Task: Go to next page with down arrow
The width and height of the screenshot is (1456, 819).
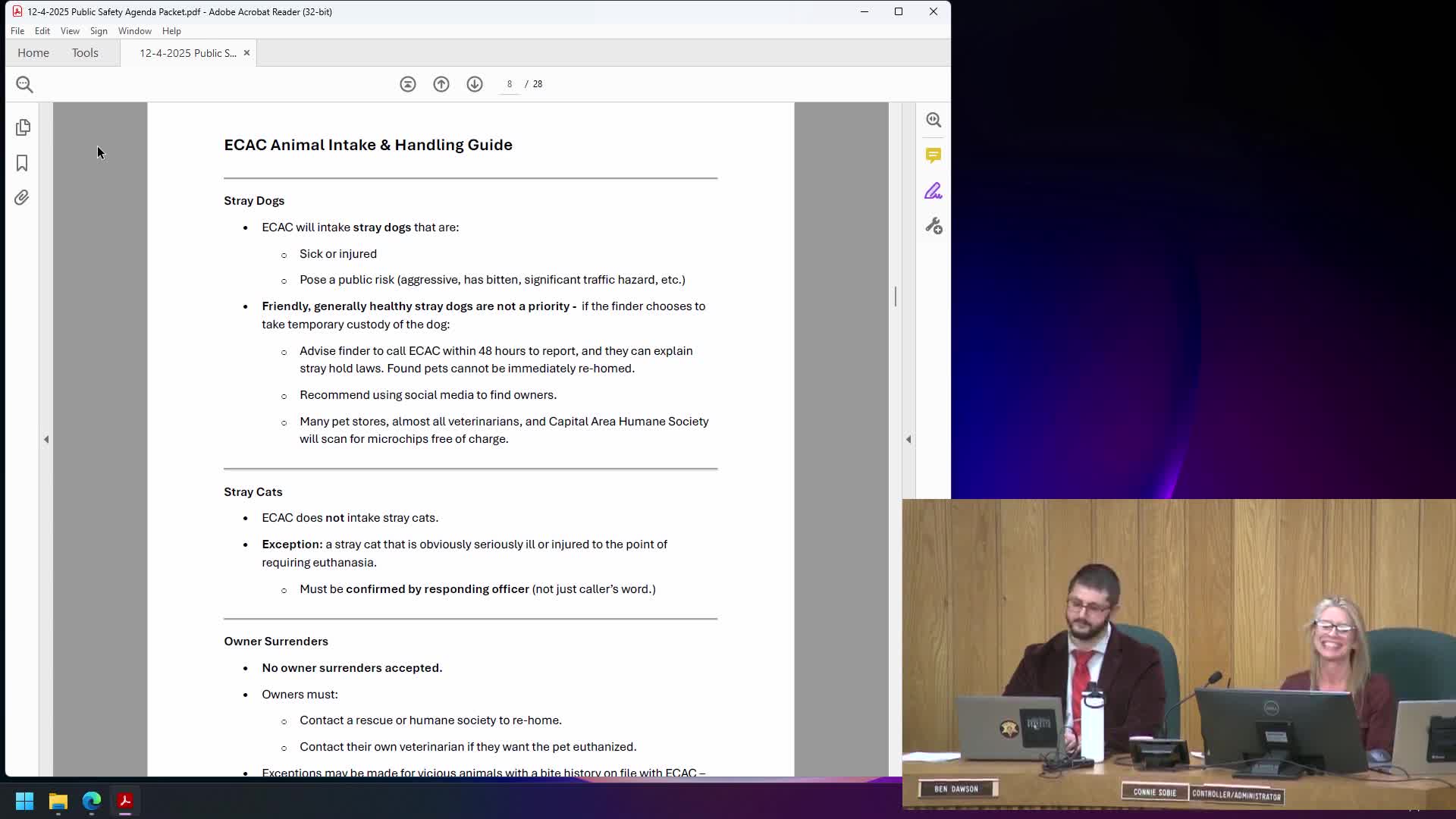Action: click(x=475, y=84)
